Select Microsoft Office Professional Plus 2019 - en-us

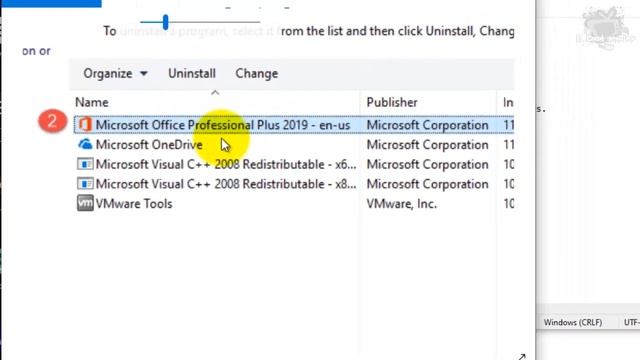pos(223,125)
